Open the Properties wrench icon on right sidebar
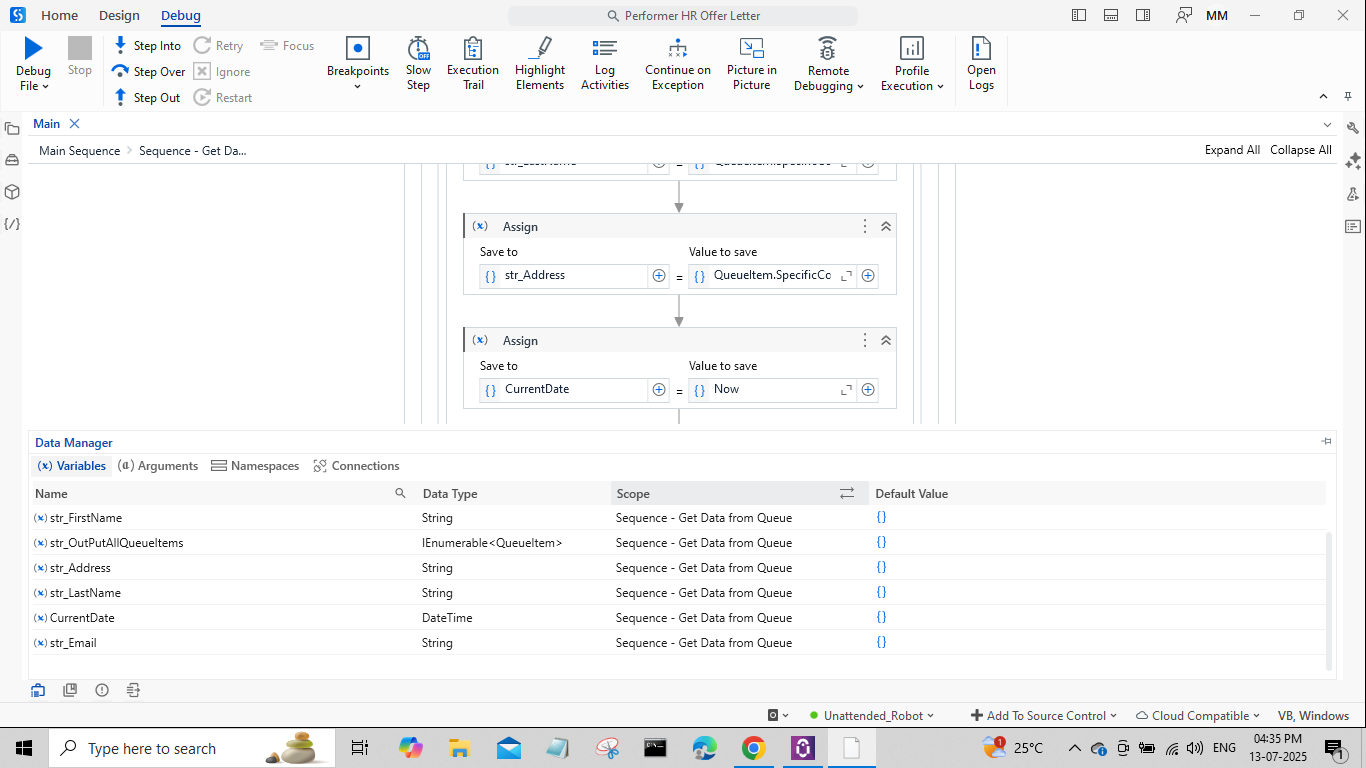 point(1353,128)
